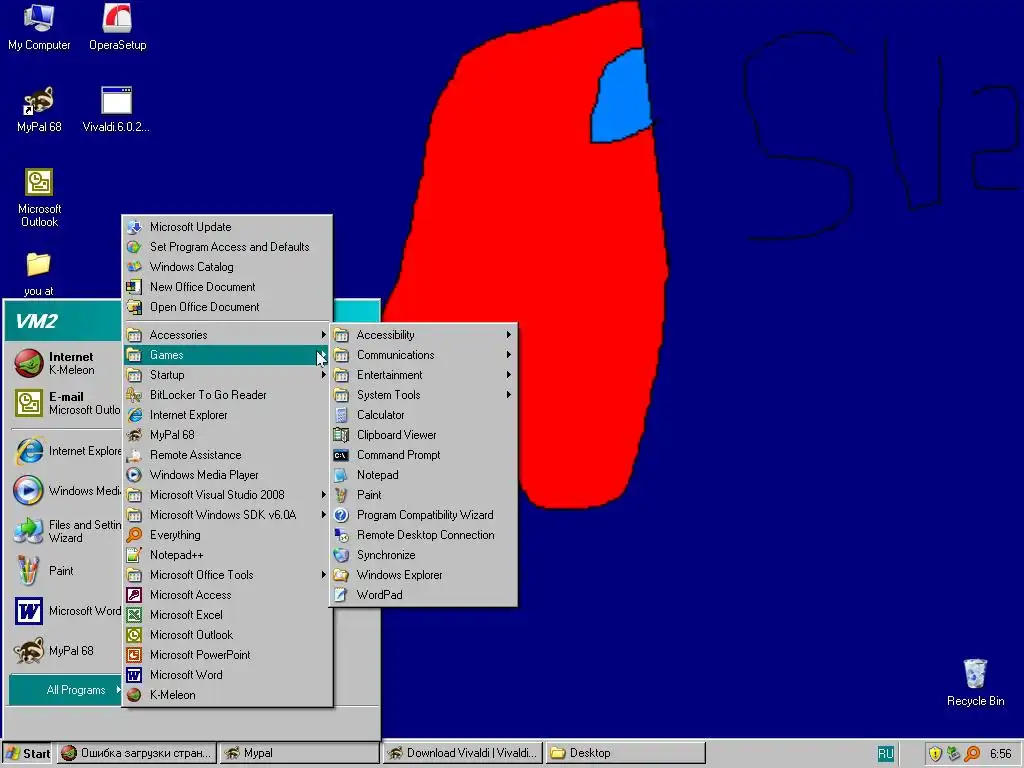Viewport: 1024px width, 768px height.
Task: Click orange magnifier icon in system tray
Action: 972,754
